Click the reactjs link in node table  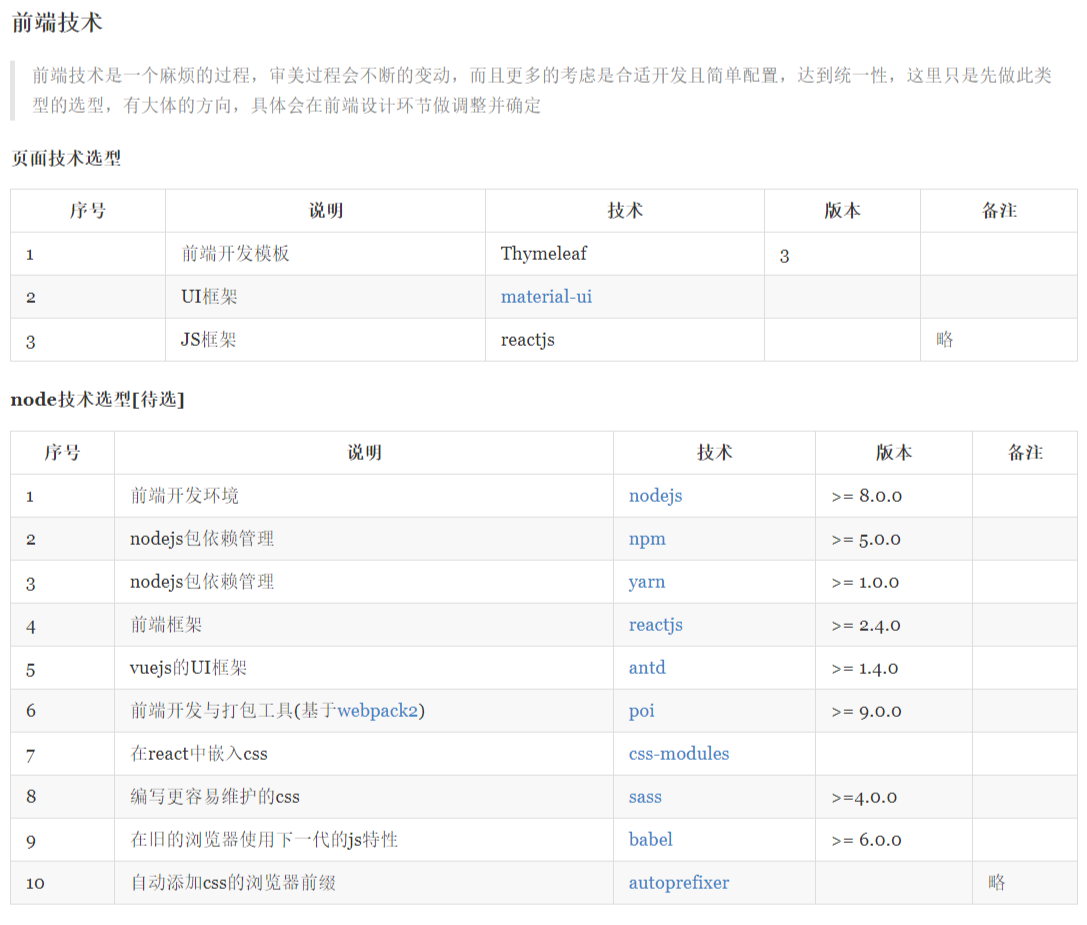[655, 625]
